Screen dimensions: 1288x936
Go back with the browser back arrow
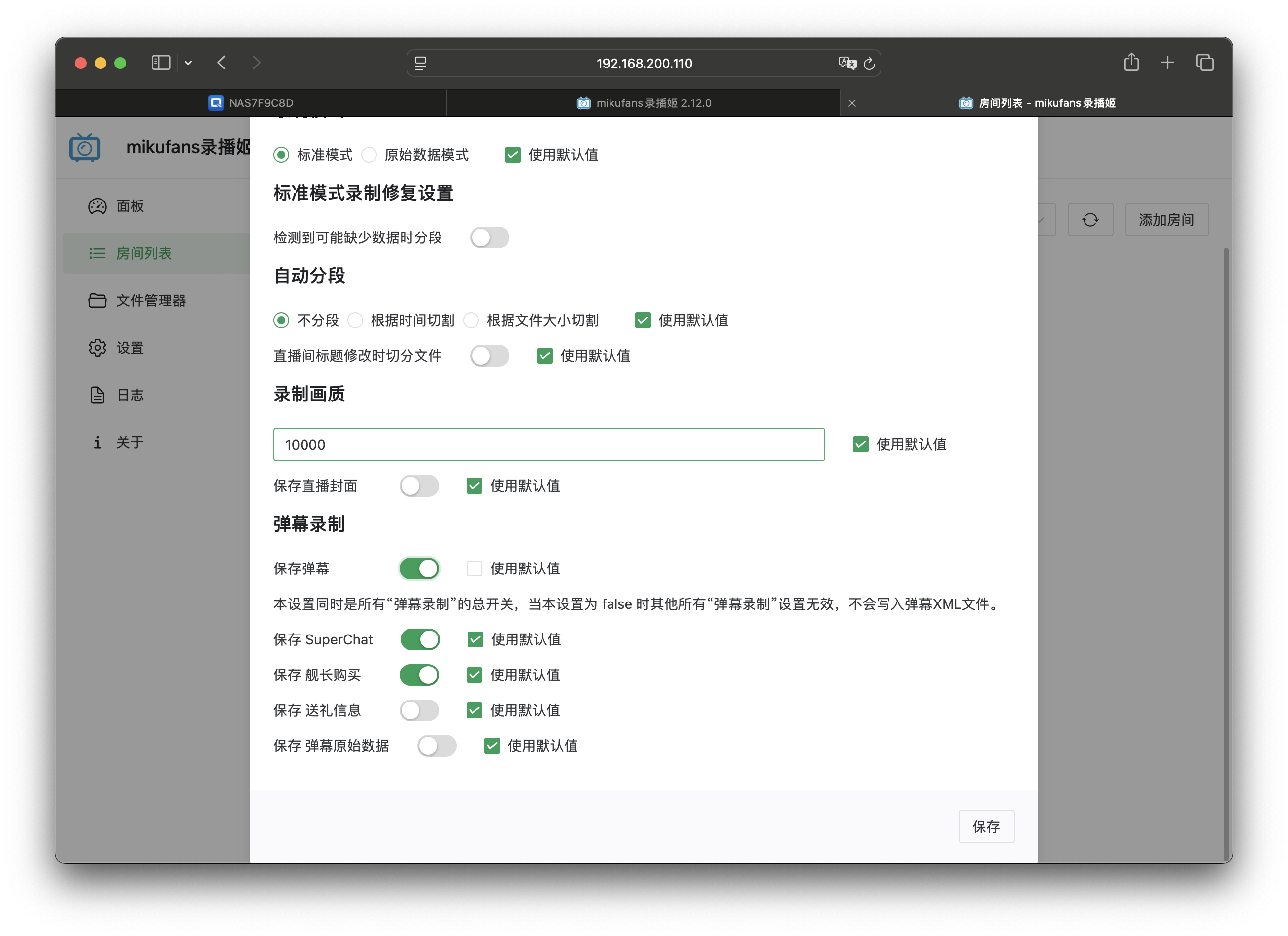(222, 63)
